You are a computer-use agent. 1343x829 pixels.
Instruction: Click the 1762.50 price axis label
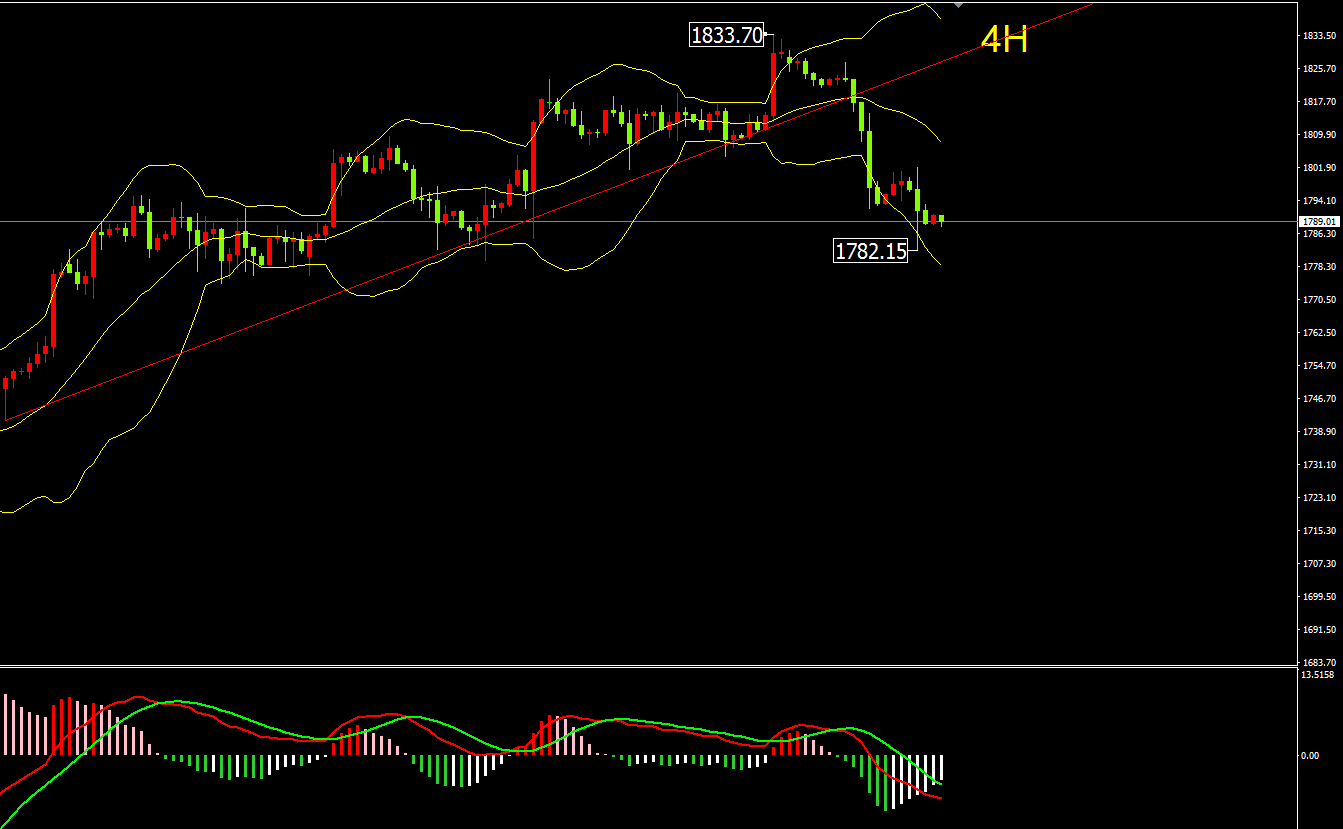[1319, 333]
